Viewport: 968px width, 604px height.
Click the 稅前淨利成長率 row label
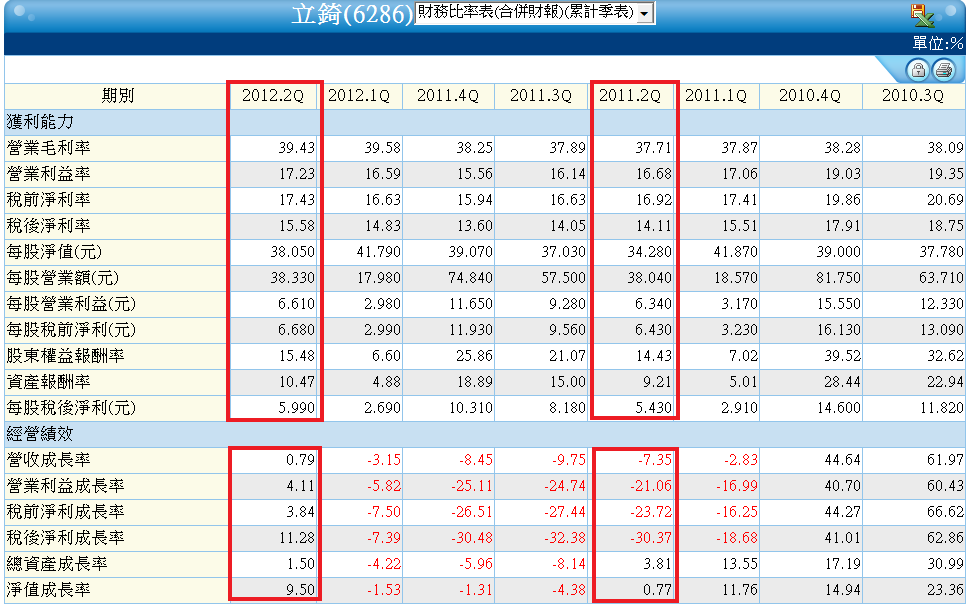point(65,511)
